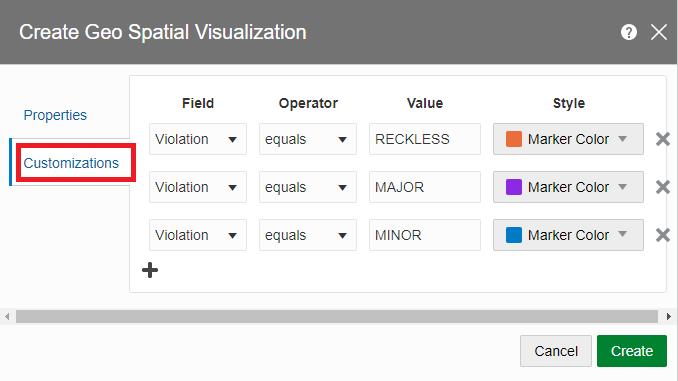Pick the orange Marker Color swatch
Image resolution: width=678 pixels, height=381 pixels.
514,139
